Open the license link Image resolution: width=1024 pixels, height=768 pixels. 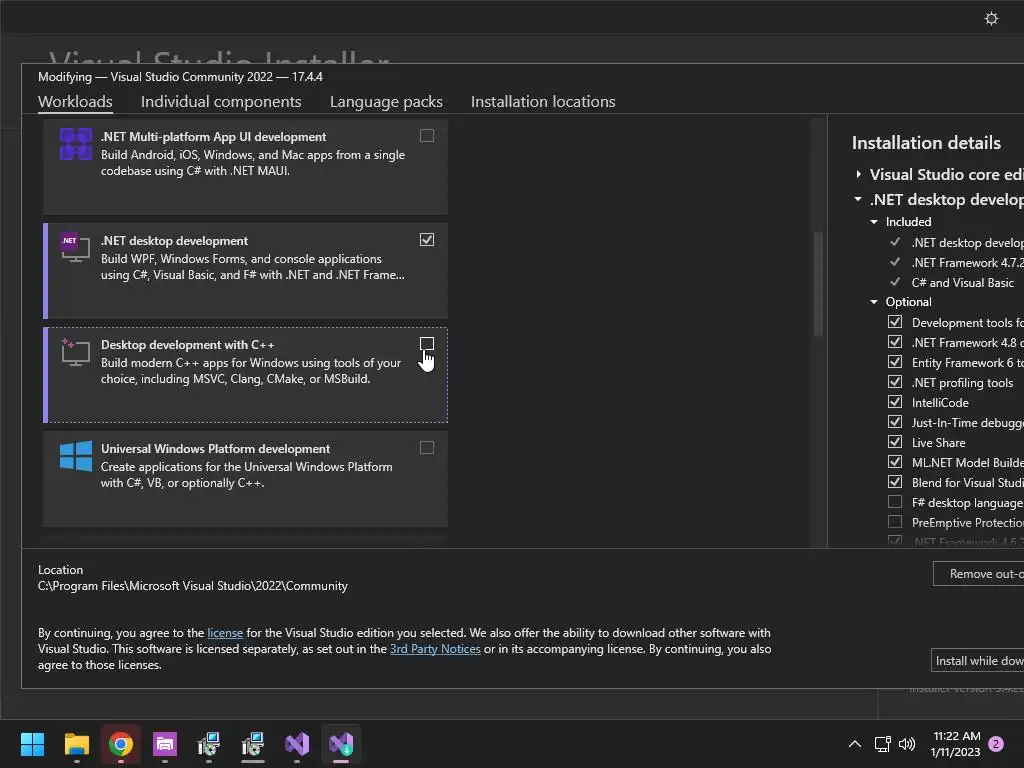click(225, 633)
